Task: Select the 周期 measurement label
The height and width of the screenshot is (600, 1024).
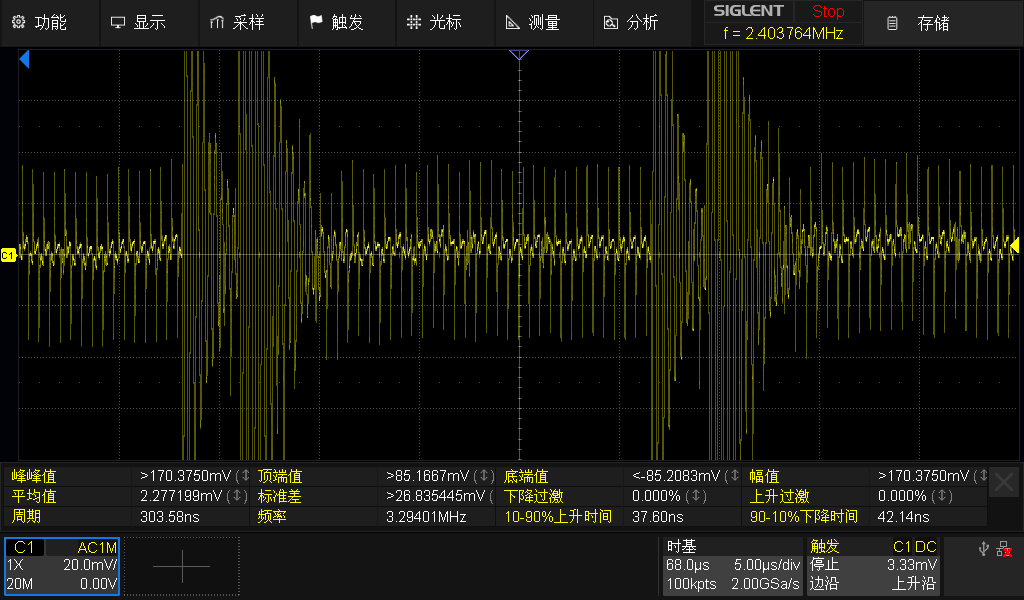Action: click(x=26, y=516)
